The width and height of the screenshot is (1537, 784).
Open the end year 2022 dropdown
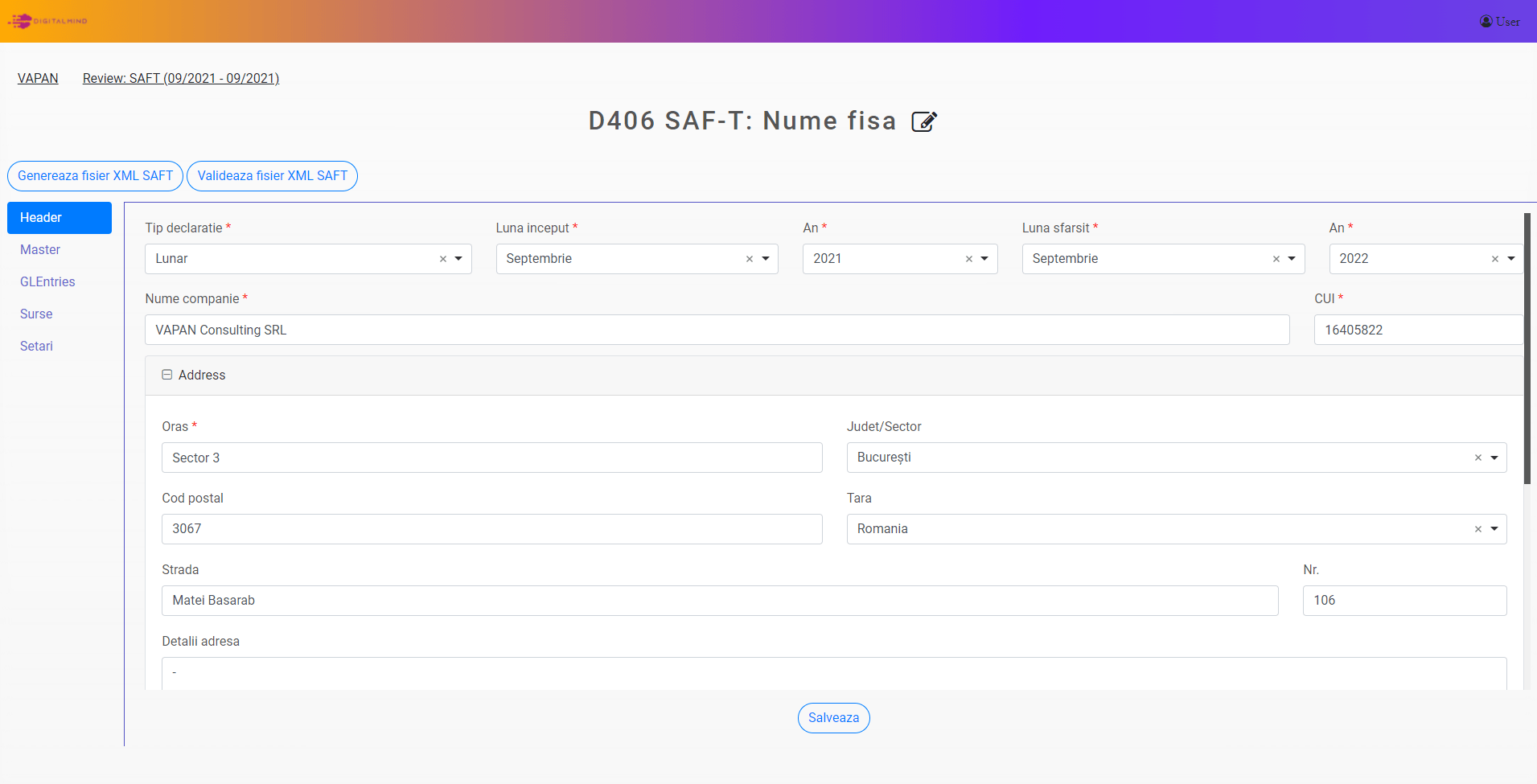(1510, 259)
